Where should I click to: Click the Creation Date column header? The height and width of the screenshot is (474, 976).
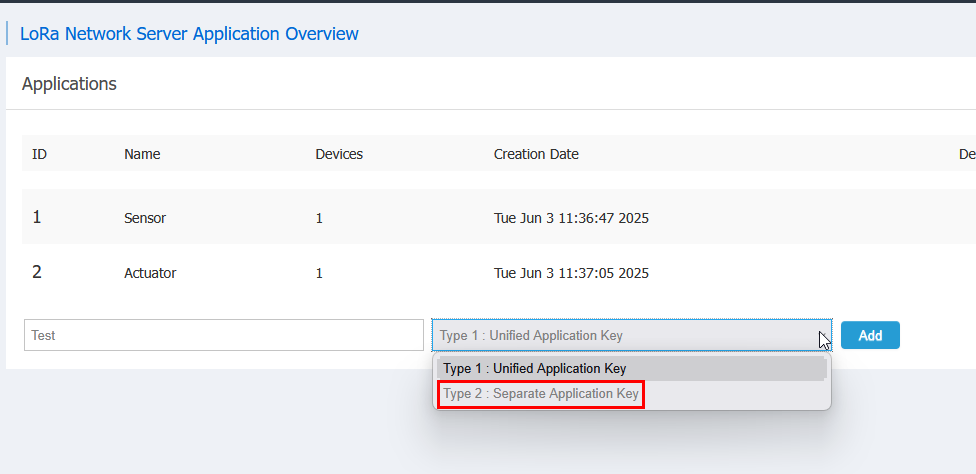tap(536, 154)
